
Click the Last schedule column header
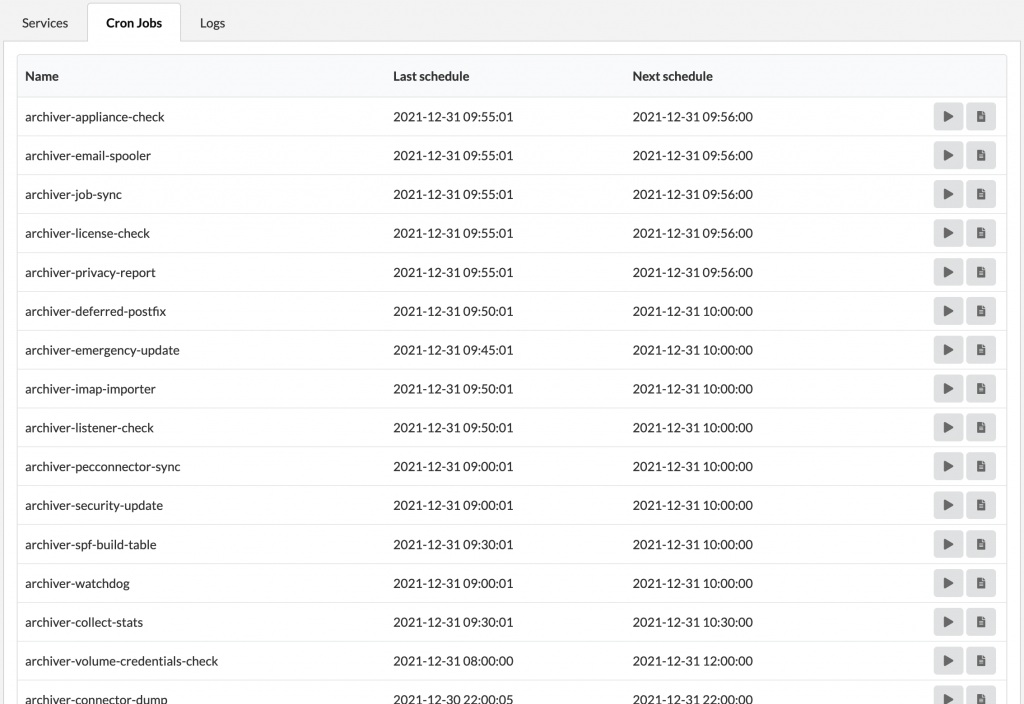tap(431, 76)
